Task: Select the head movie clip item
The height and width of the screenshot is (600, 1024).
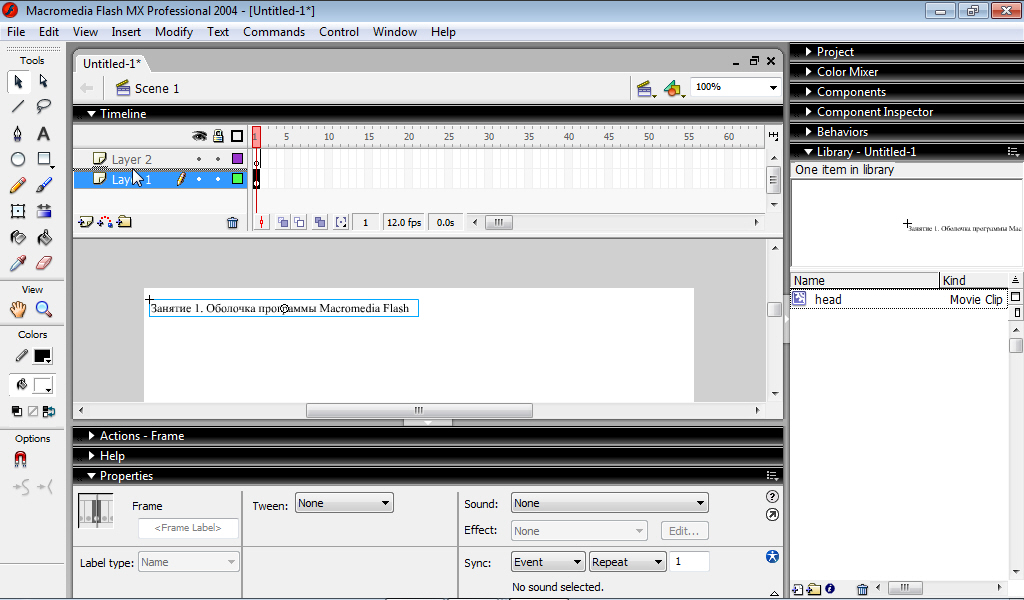Action: tap(899, 300)
